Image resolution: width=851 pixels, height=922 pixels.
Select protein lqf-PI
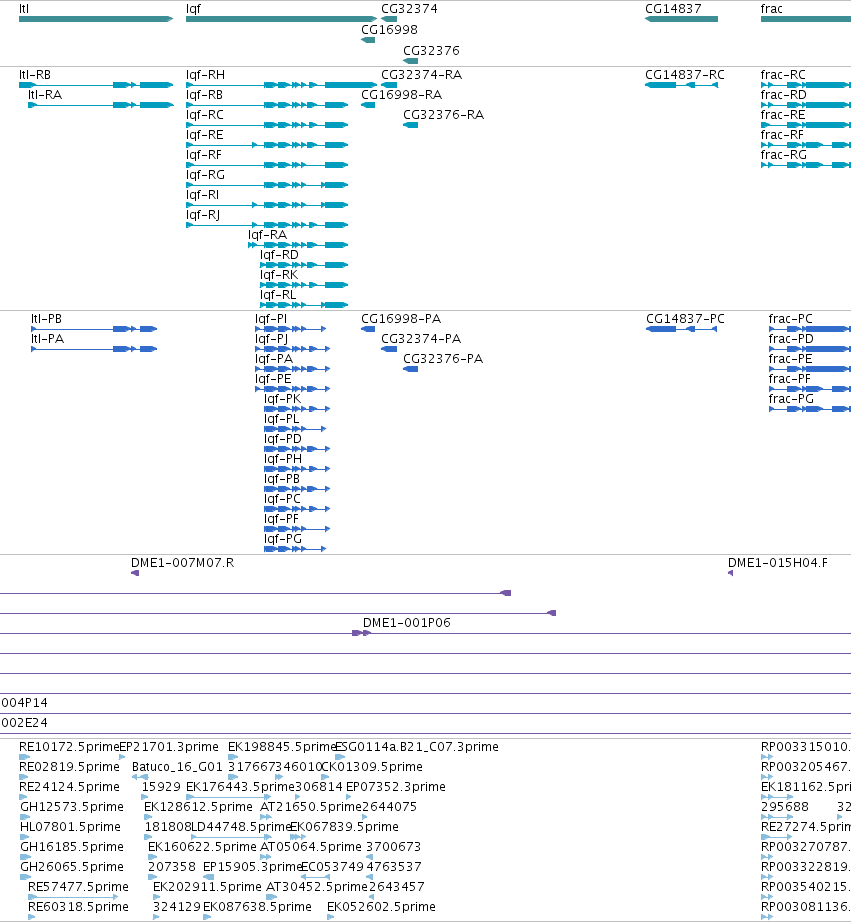(291, 329)
